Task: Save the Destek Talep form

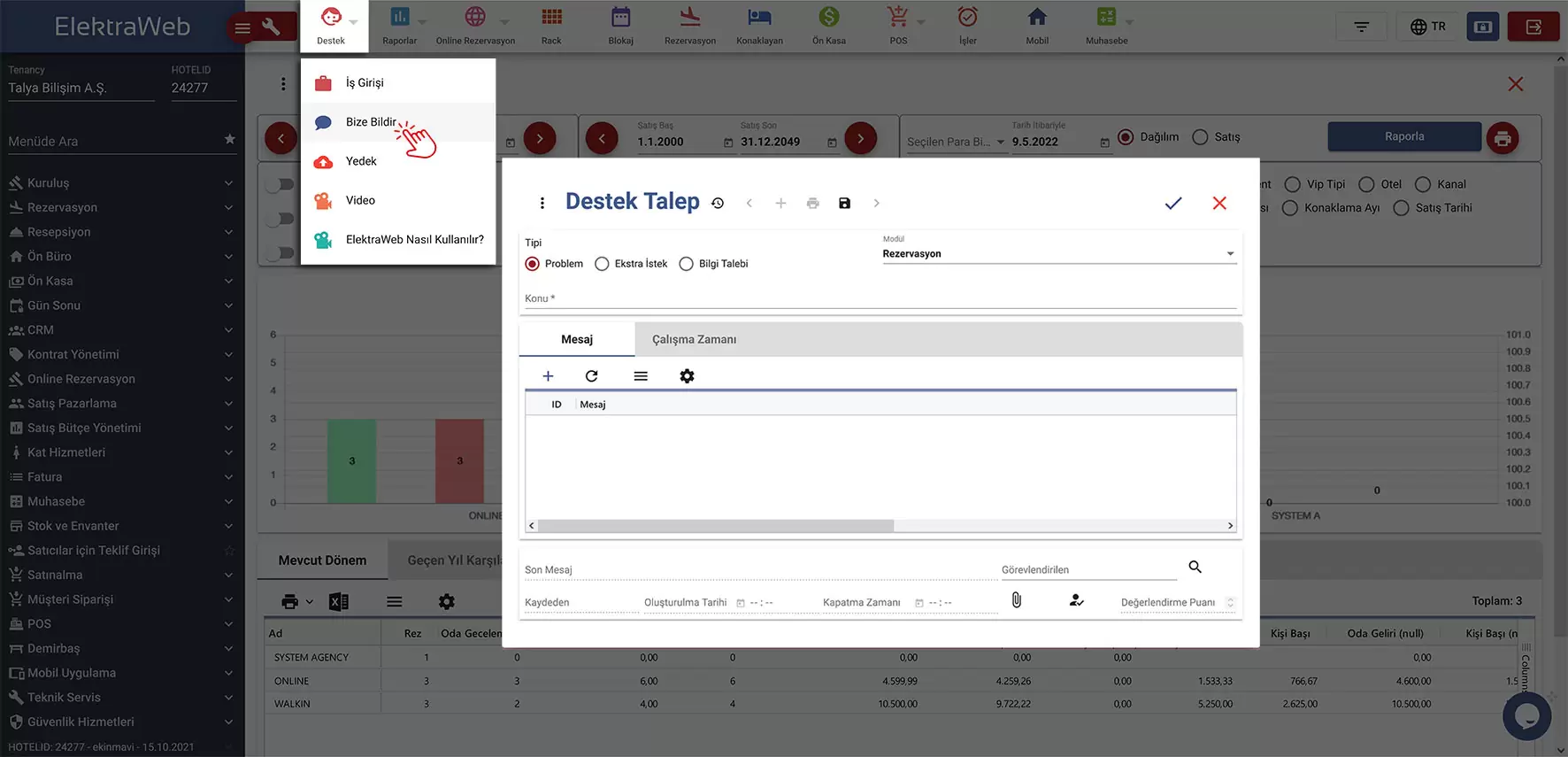Action: coord(845,204)
